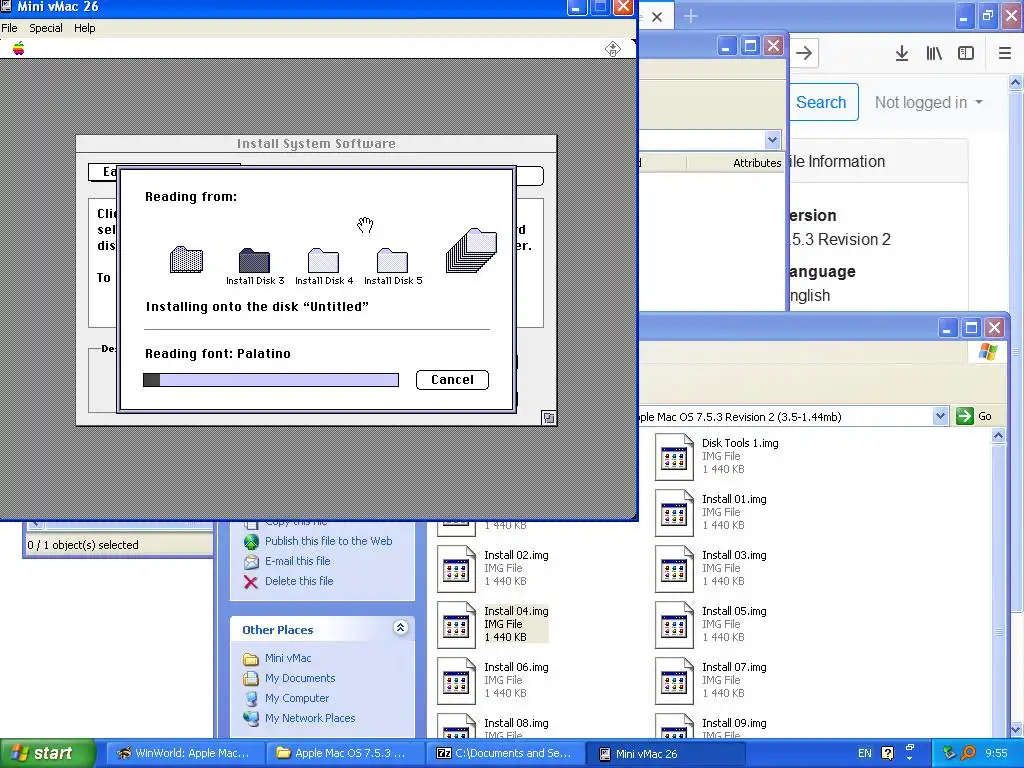
Task: Cancel the system software installation
Action: pos(452,380)
